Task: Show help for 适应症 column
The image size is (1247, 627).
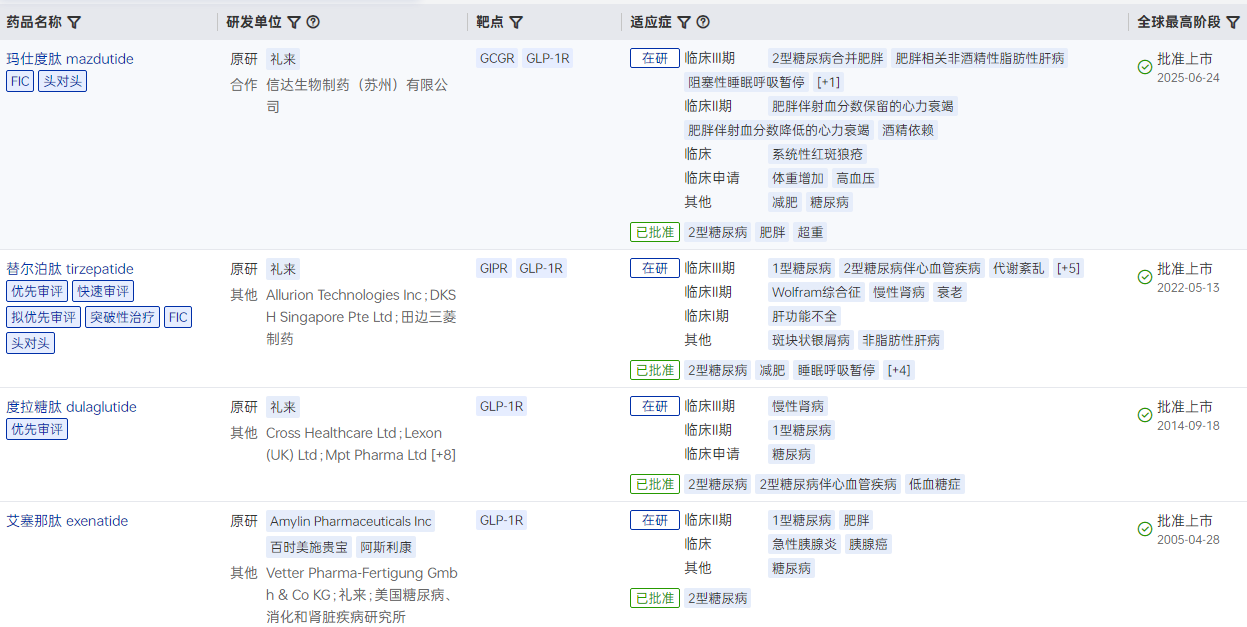Action: pos(703,22)
